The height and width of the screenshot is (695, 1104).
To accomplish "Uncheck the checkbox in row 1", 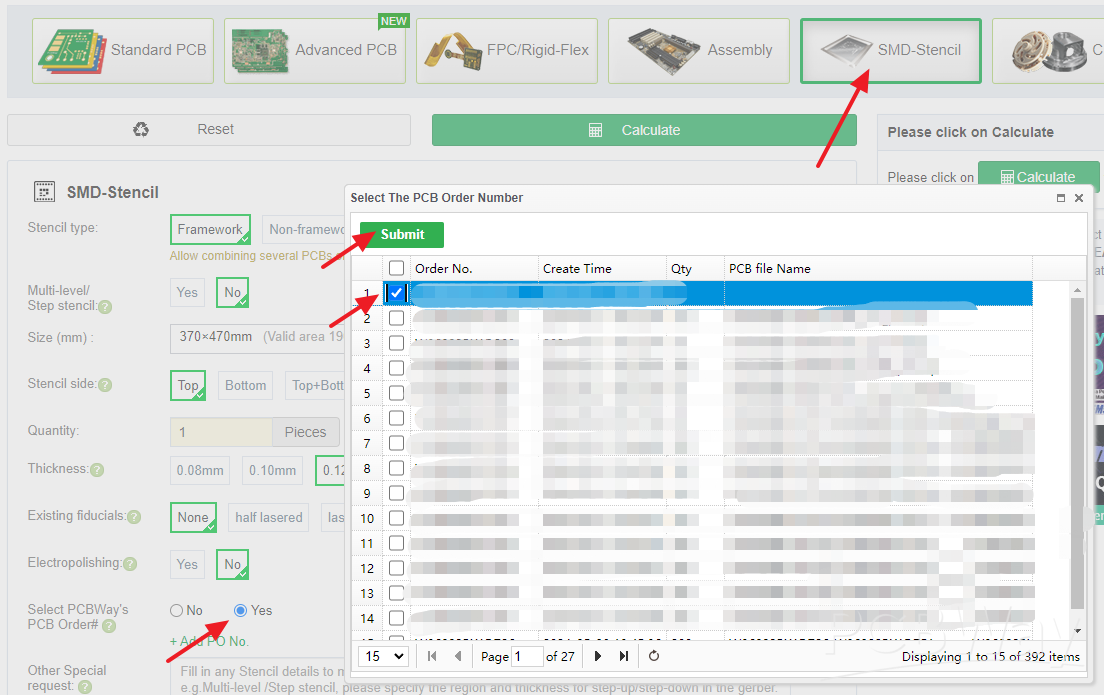I will (x=397, y=293).
